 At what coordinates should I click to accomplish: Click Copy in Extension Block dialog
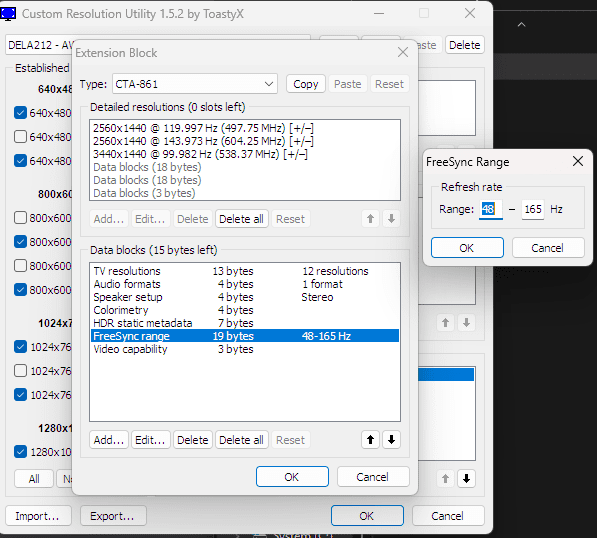click(306, 84)
